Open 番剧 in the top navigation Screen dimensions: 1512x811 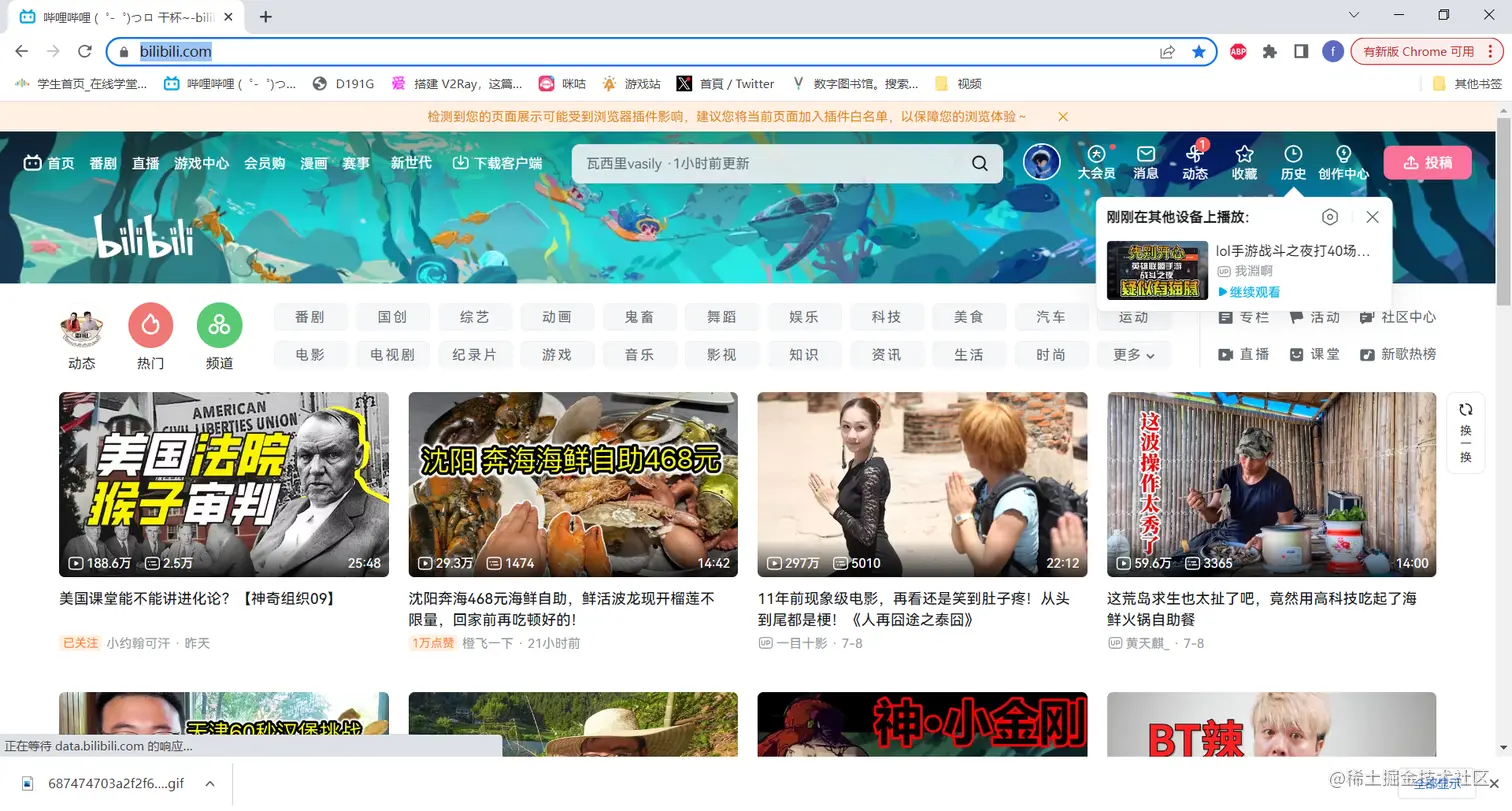point(103,163)
